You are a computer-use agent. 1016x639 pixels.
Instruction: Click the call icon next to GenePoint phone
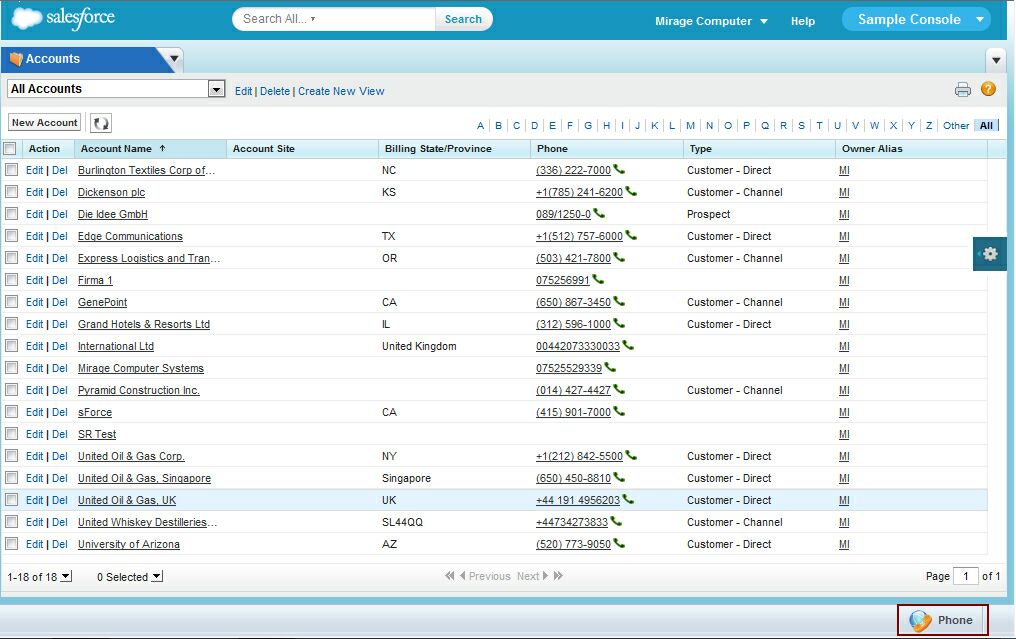pyautogui.click(x=619, y=302)
